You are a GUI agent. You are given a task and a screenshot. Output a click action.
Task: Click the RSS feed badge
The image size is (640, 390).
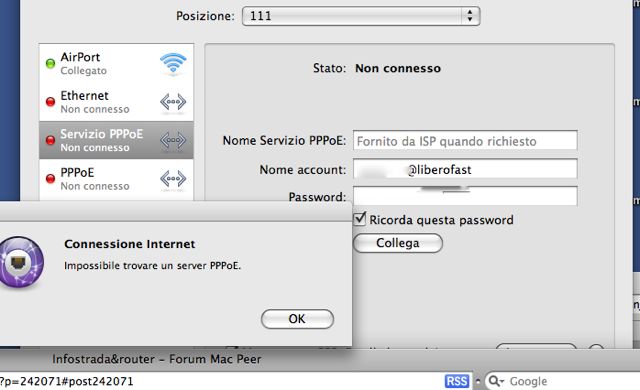tap(456, 381)
